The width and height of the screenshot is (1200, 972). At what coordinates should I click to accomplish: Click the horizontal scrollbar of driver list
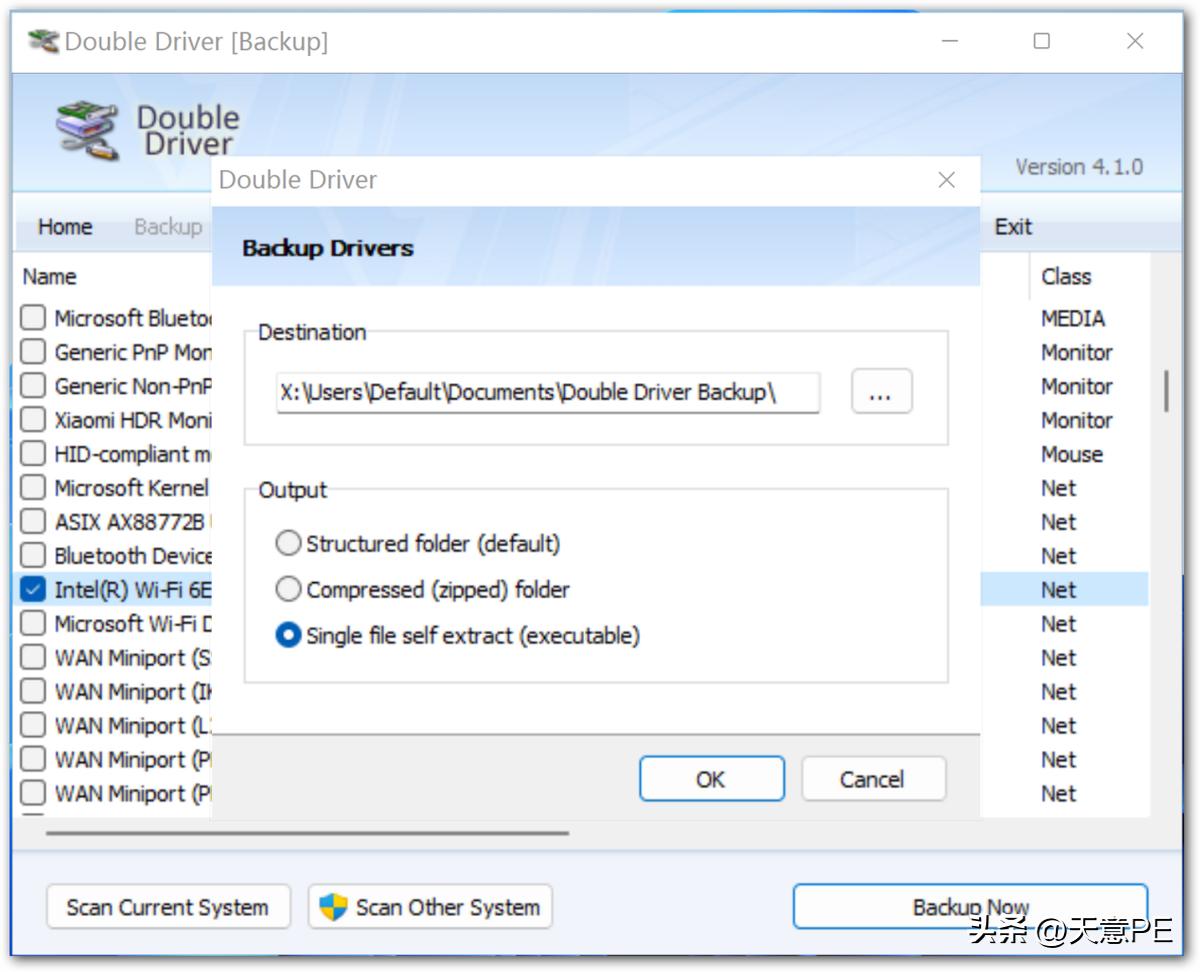307,832
